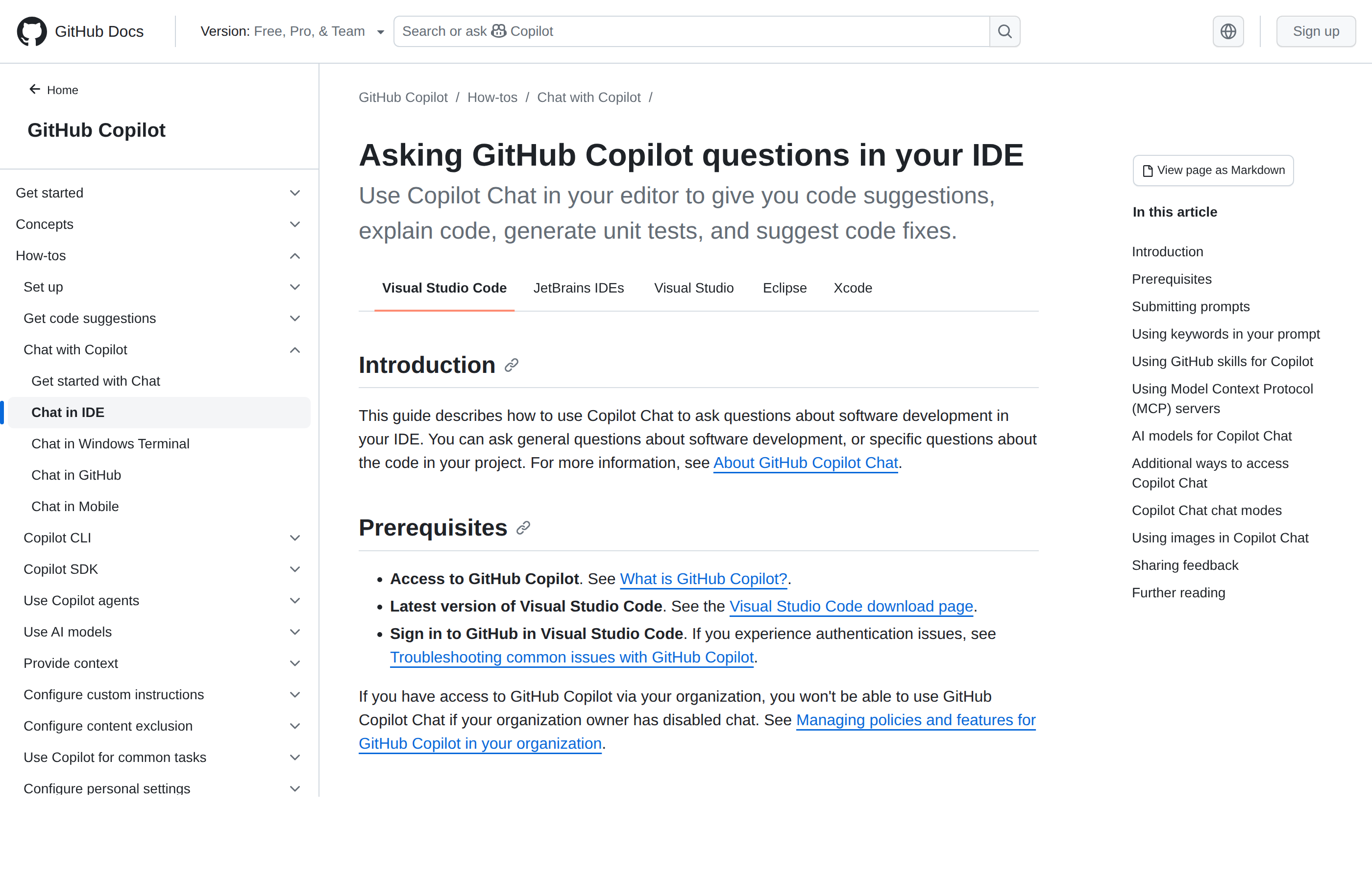Click the Copilot icon in search box
This screenshot has width=1372, height=882.
[x=499, y=31]
